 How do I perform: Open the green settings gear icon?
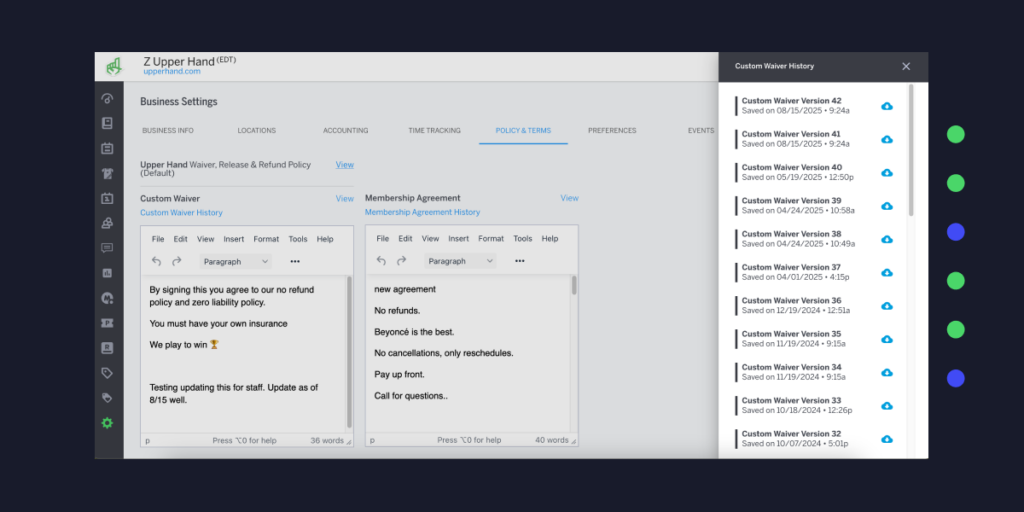[x=107, y=423]
